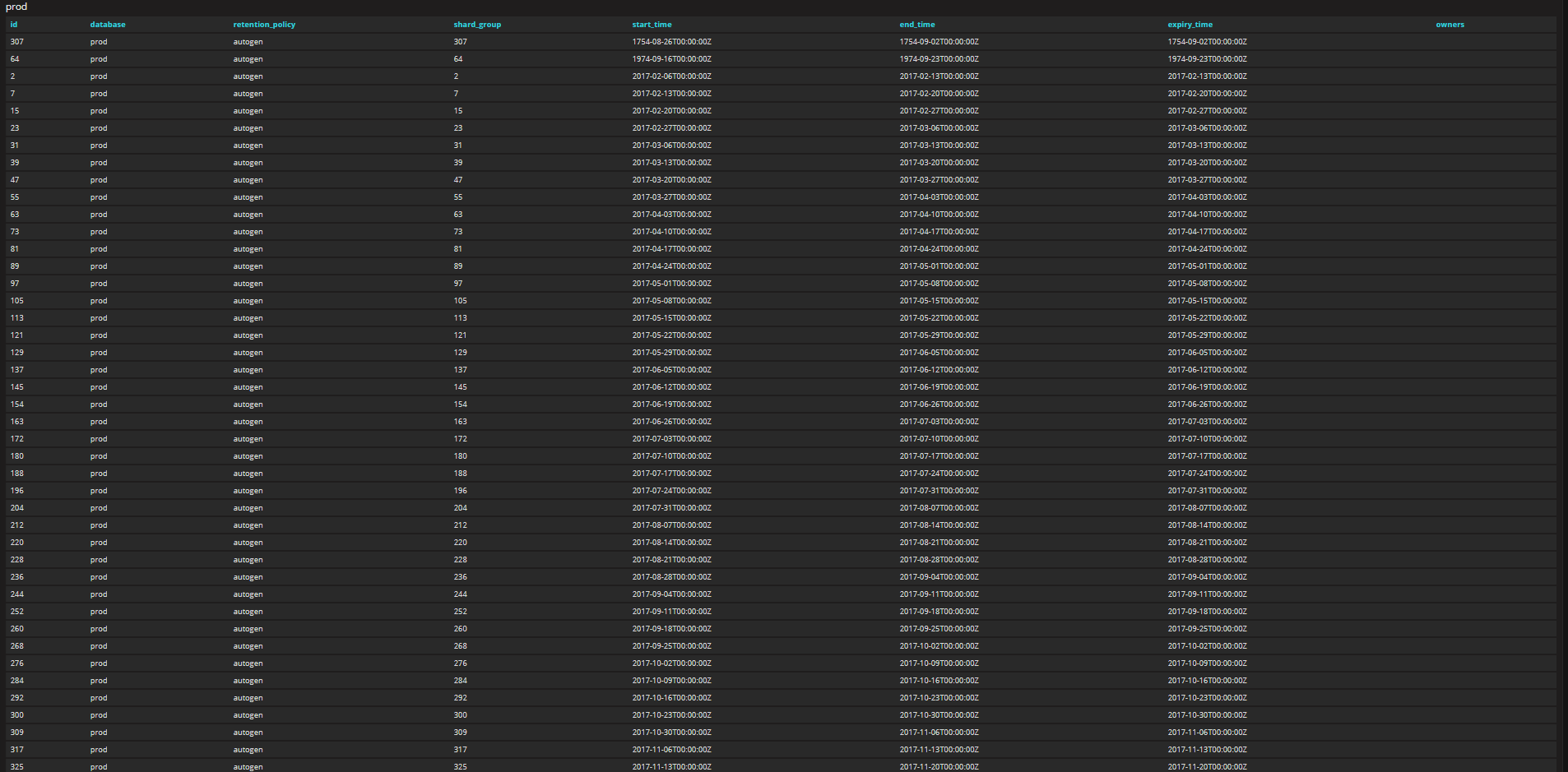Select shard_group cell 163

pos(460,422)
